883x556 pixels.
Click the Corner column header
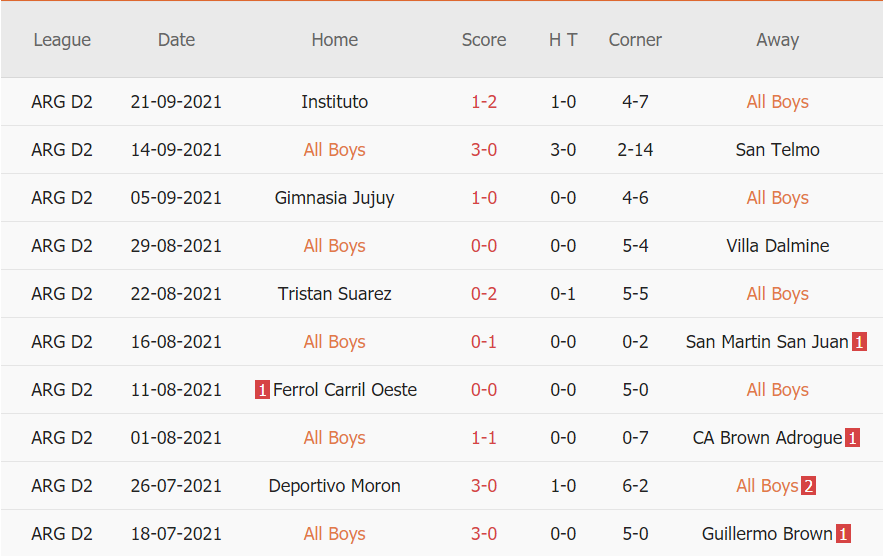[635, 40]
